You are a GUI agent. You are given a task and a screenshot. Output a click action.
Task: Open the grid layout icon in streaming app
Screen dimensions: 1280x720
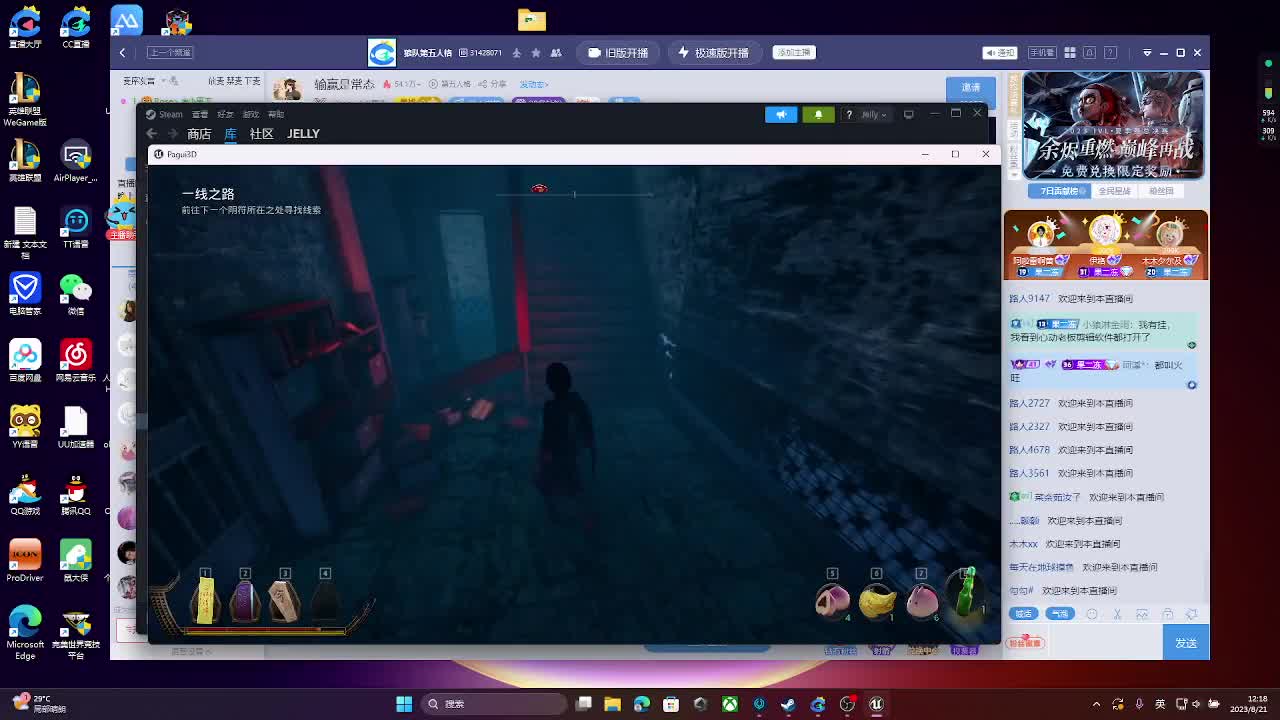click(1070, 53)
